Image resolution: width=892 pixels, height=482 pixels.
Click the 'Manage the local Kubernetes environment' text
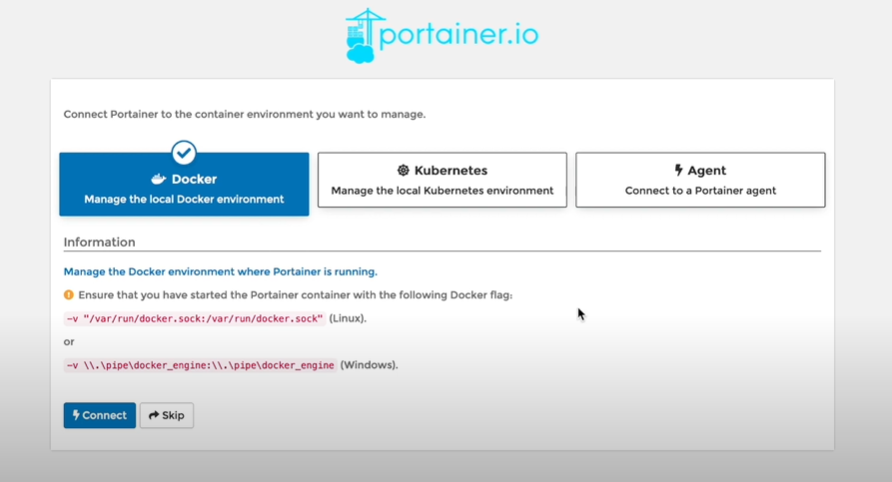click(442, 191)
